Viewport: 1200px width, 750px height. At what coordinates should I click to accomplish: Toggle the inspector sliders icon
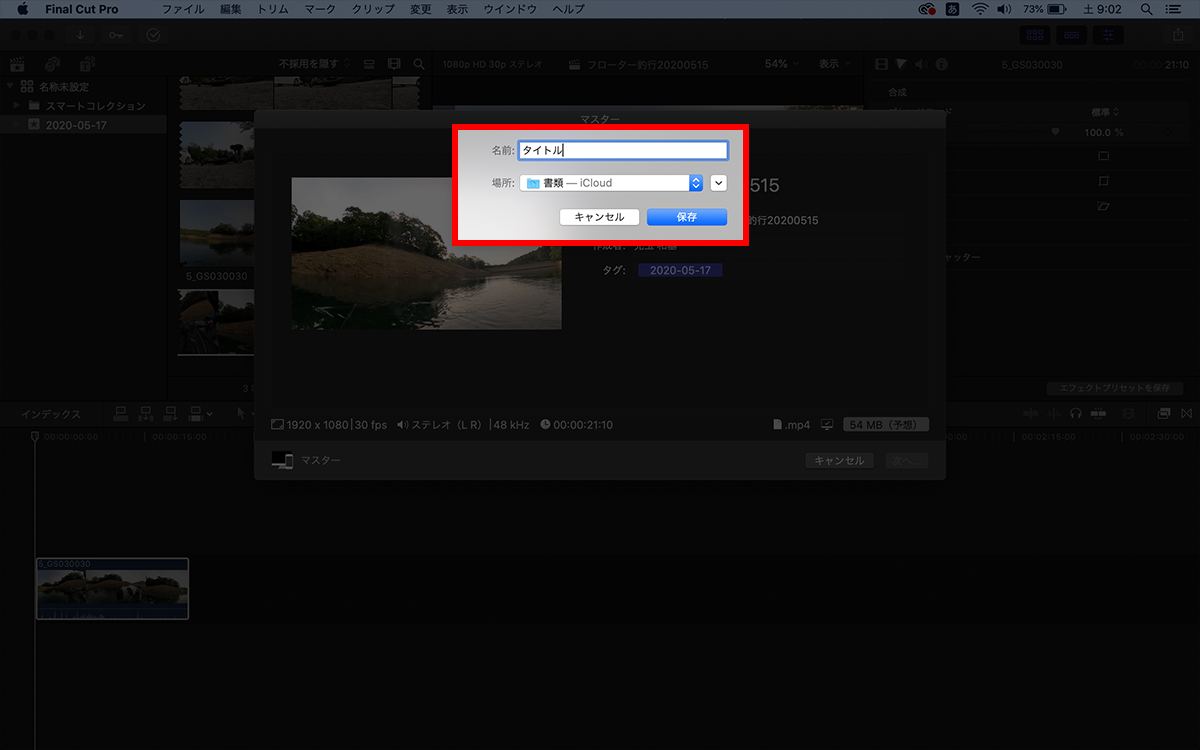(1107, 35)
